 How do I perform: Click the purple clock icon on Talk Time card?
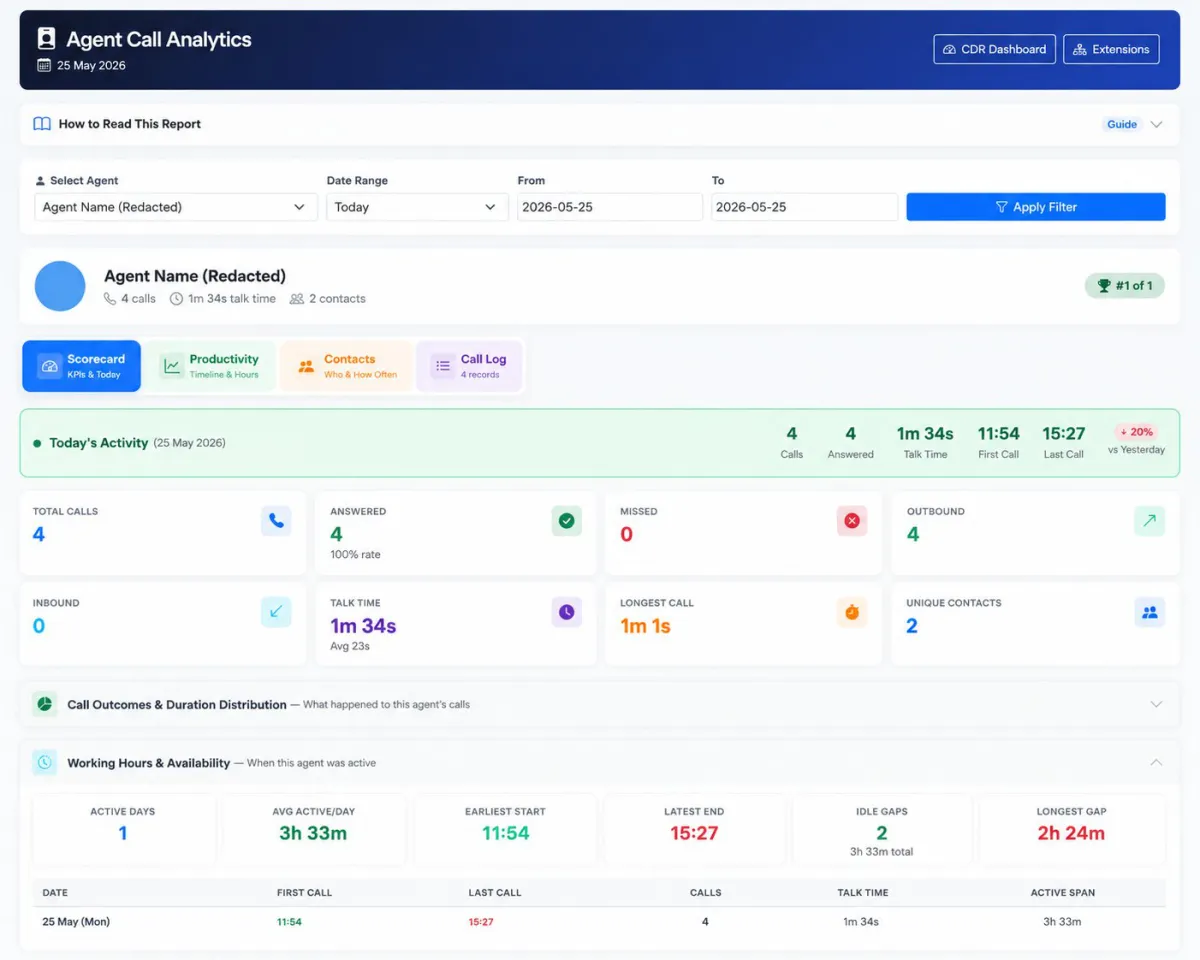tap(566, 612)
